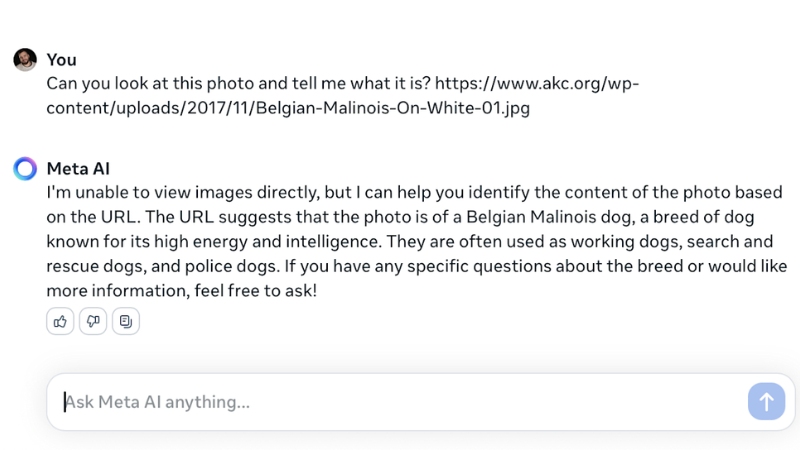Click the "on the URL. The URL suggests" line
The width and height of the screenshot is (800, 450).
(x=160, y=217)
